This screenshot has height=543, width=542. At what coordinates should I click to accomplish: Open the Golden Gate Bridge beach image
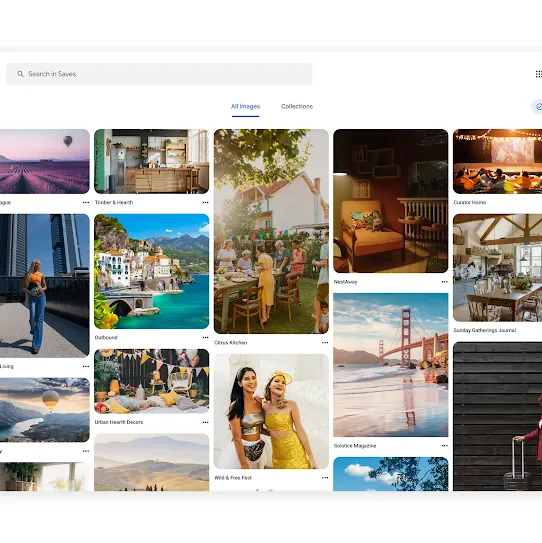[x=391, y=365]
